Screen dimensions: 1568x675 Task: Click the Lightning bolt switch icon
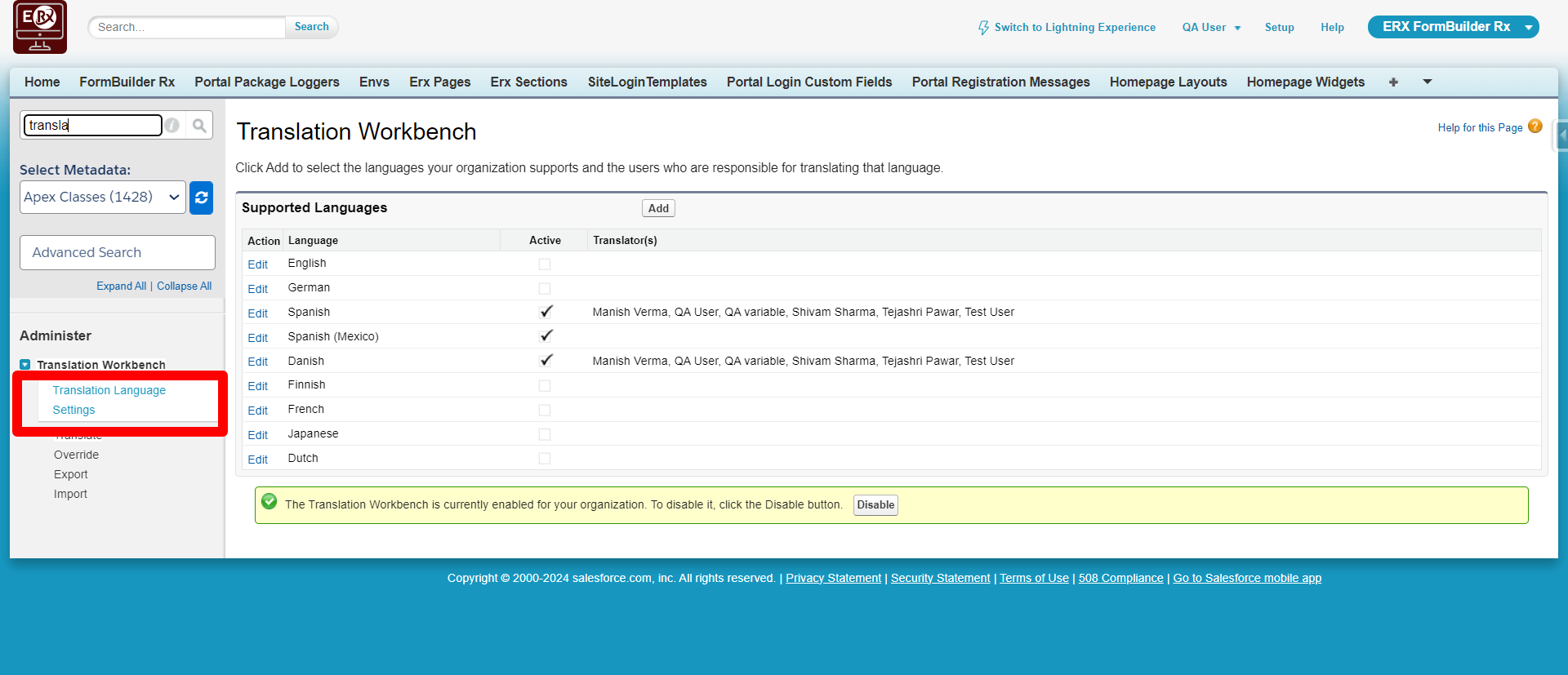(x=983, y=28)
